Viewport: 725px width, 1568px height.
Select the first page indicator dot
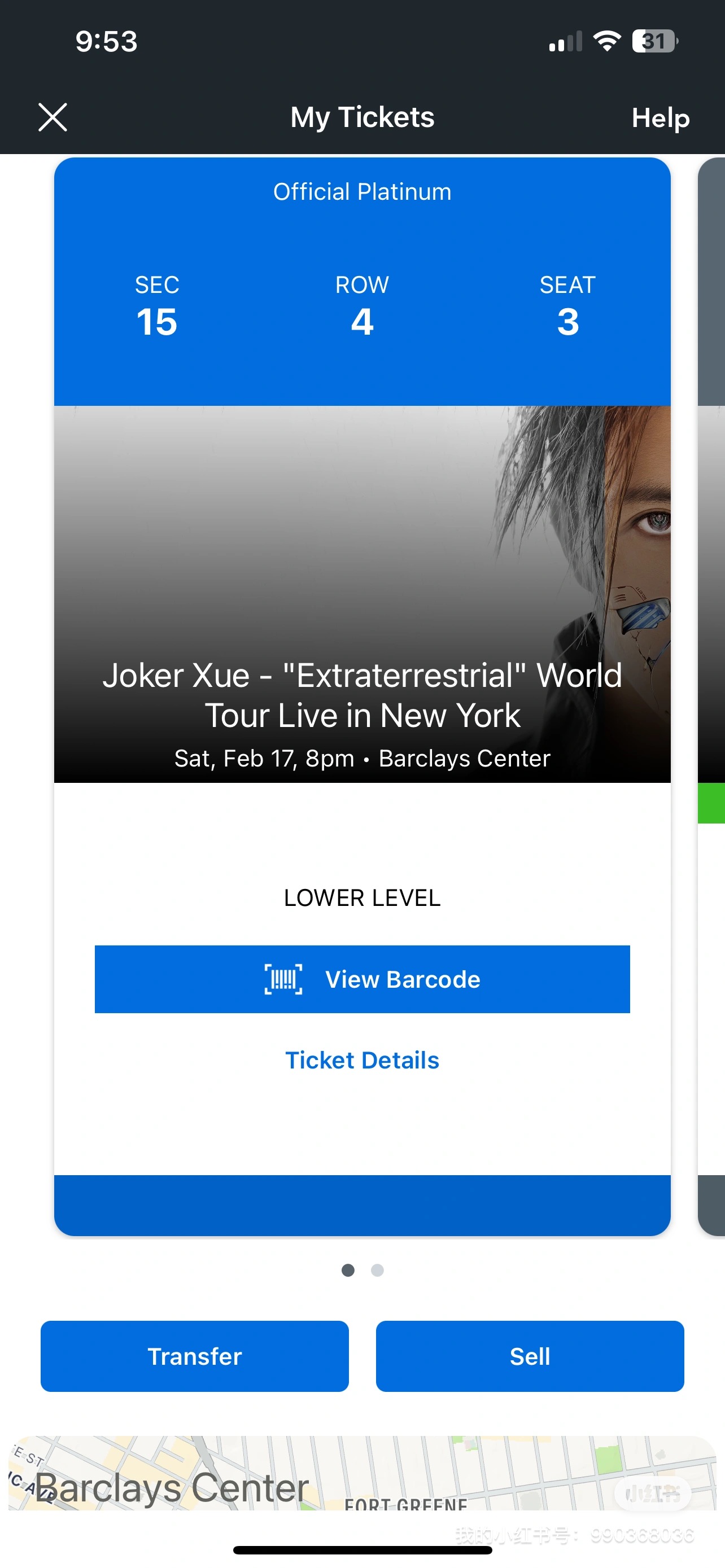[348, 1270]
